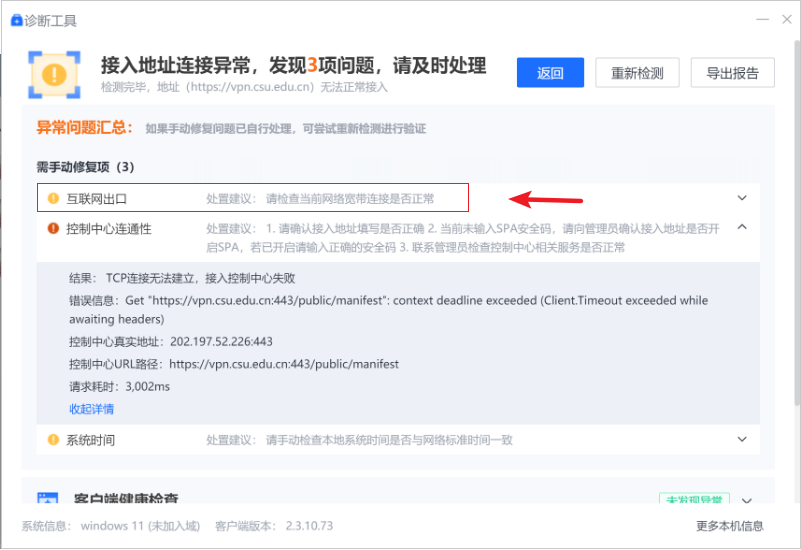Click the 重新检测 button
This screenshot has height=550, width=801.
click(x=637, y=73)
